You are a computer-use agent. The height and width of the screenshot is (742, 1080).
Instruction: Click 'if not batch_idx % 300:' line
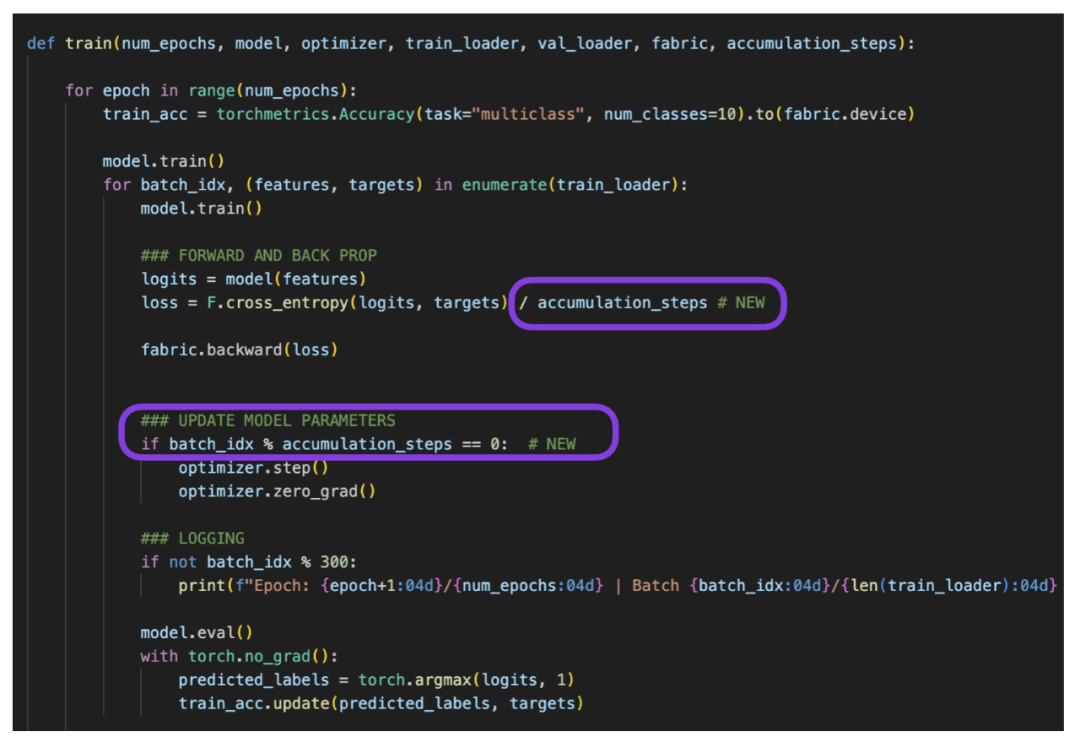click(x=249, y=562)
